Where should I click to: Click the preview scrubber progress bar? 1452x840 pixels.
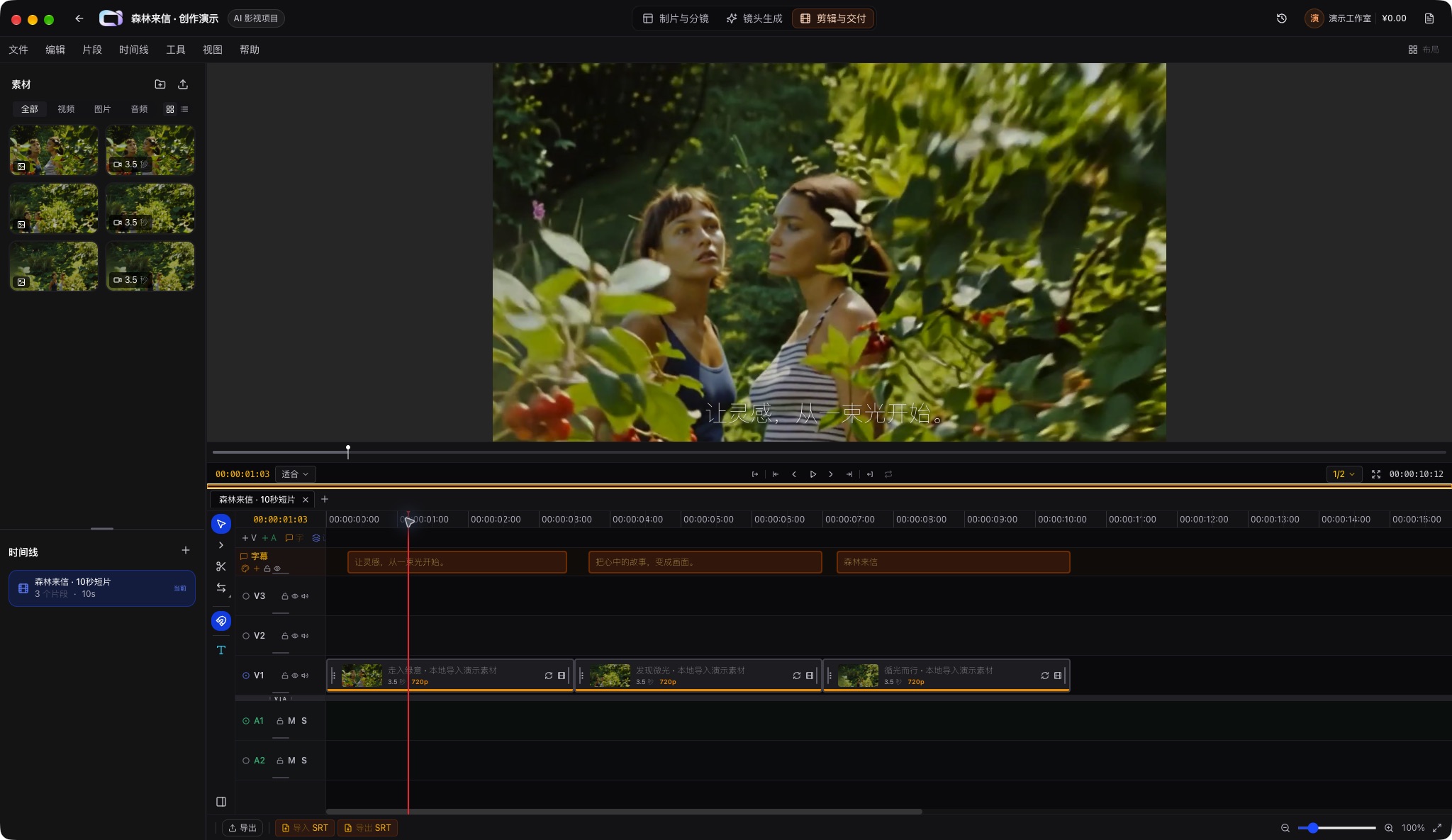point(829,452)
